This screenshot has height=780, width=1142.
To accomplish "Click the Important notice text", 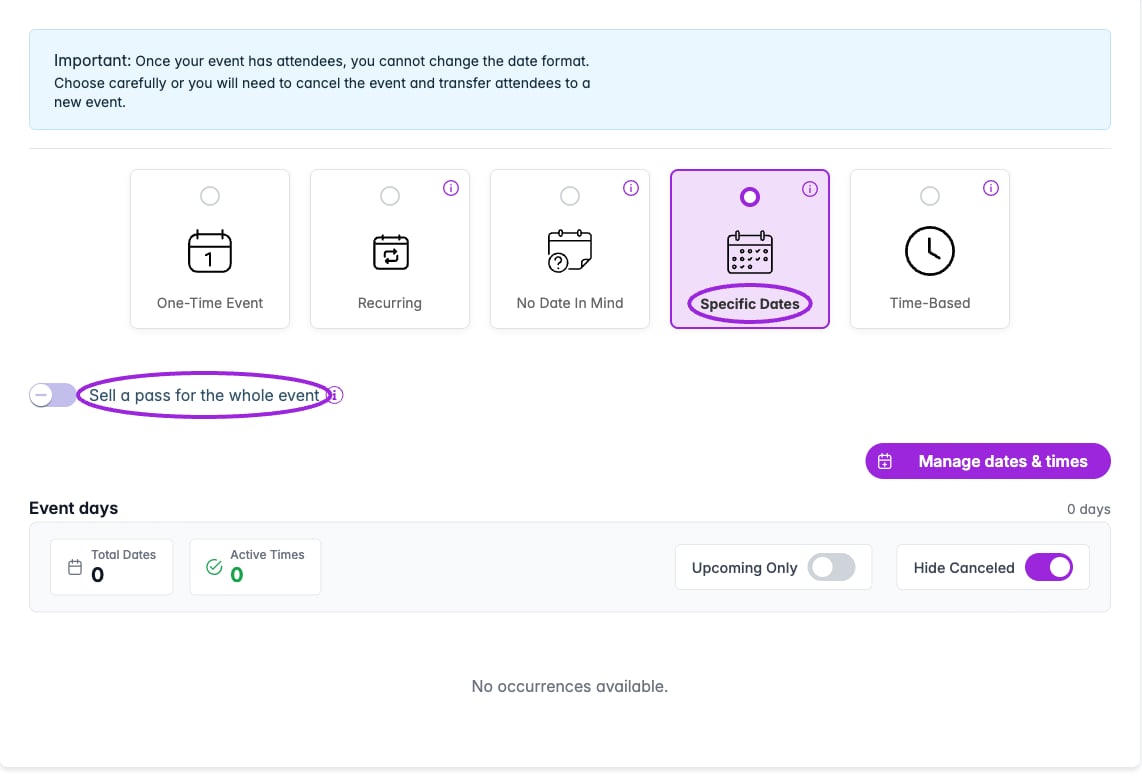I will coord(322,81).
